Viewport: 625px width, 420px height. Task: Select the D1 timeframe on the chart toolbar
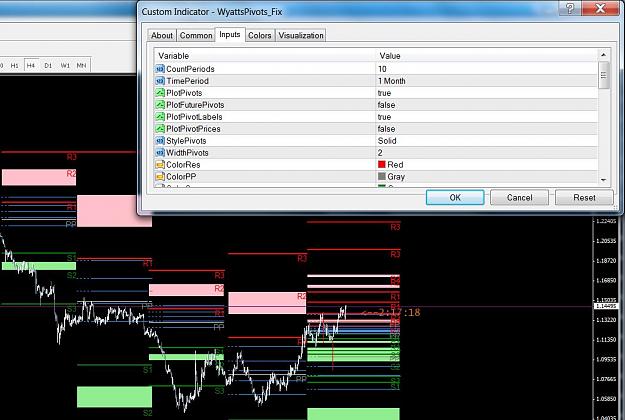coord(48,65)
